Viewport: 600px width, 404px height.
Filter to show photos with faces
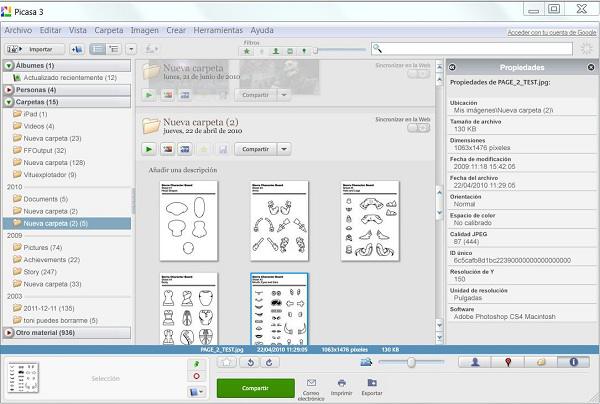click(x=276, y=51)
